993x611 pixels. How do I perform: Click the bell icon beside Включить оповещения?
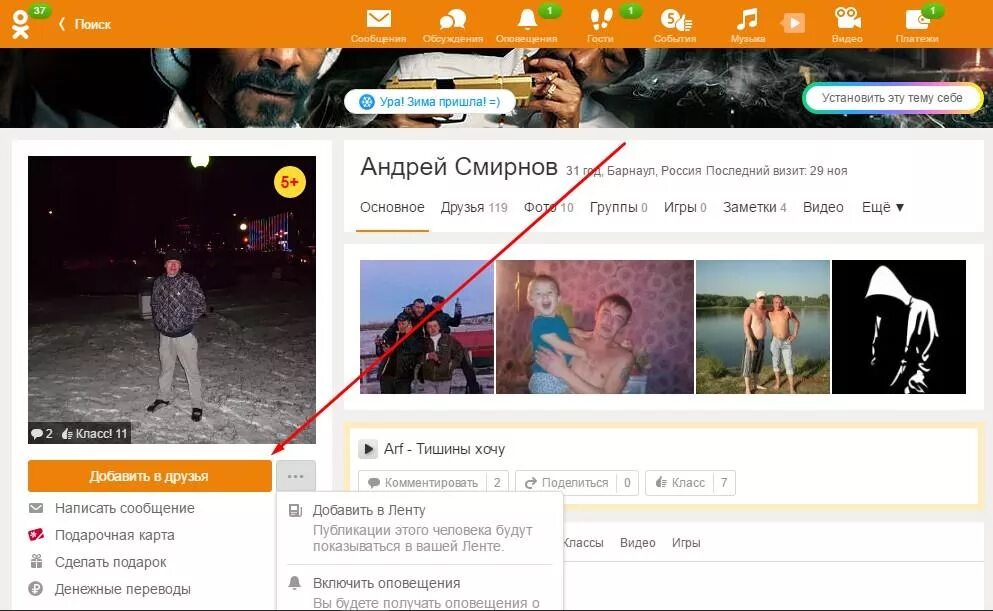[294, 583]
